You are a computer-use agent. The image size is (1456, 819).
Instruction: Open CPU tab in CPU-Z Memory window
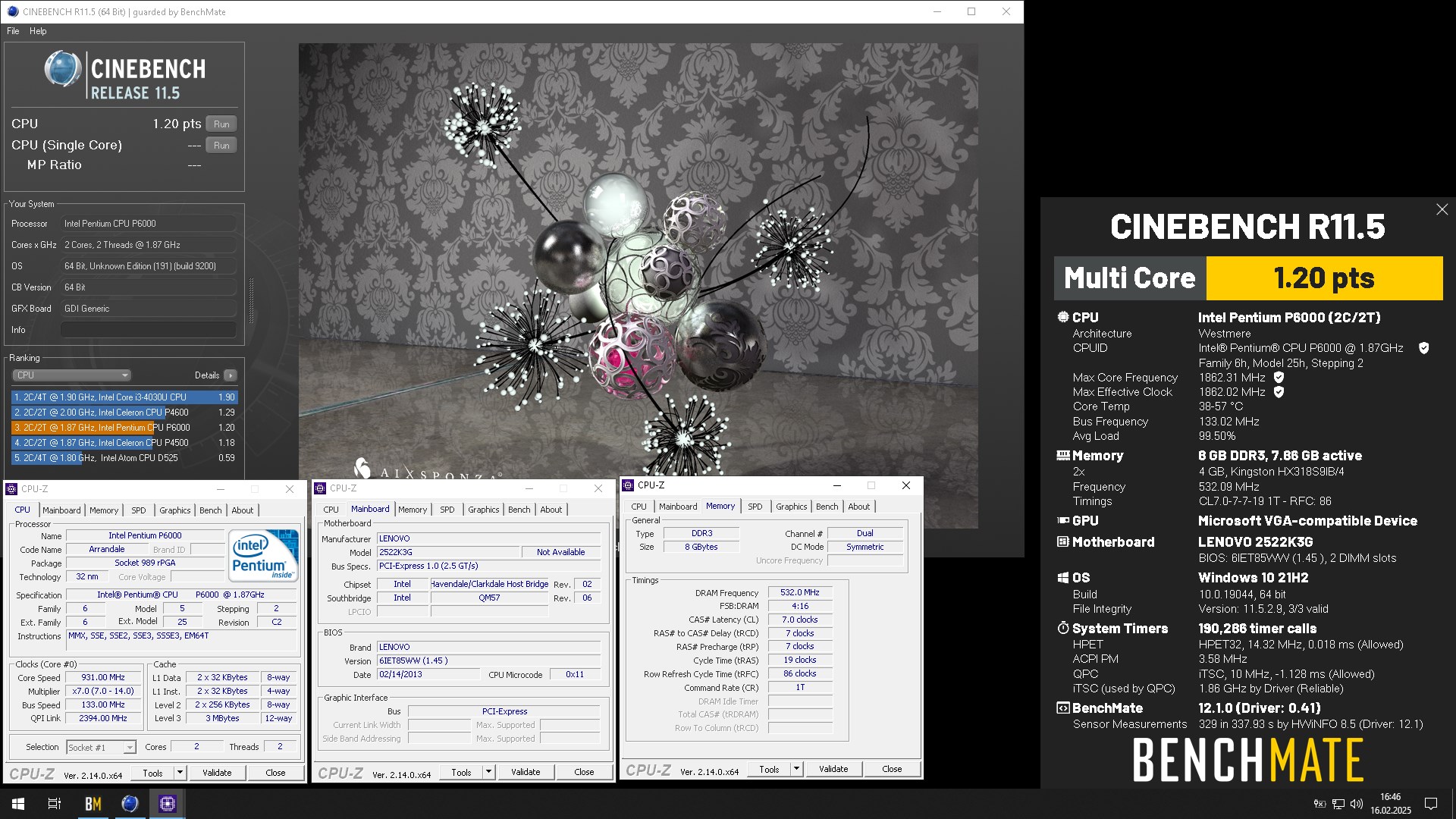[x=639, y=507]
